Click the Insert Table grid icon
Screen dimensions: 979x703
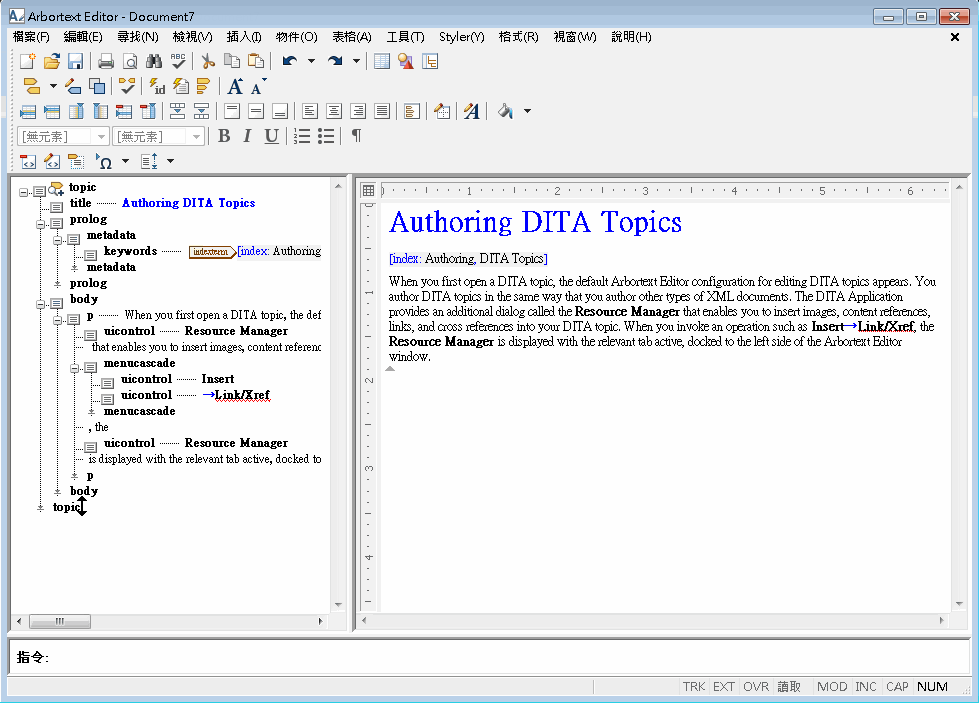[381, 61]
